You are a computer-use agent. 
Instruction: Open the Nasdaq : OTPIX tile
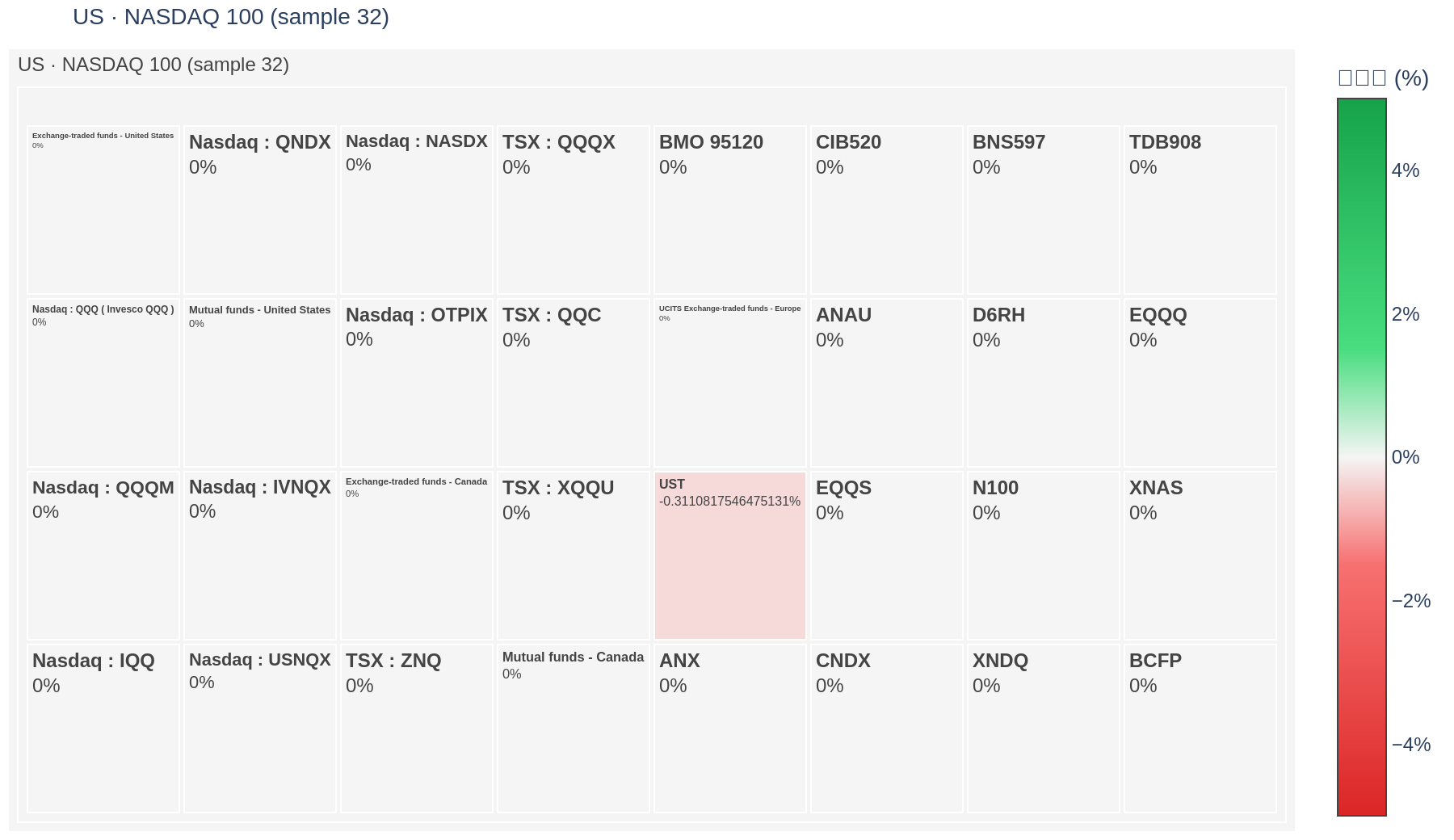(x=417, y=383)
